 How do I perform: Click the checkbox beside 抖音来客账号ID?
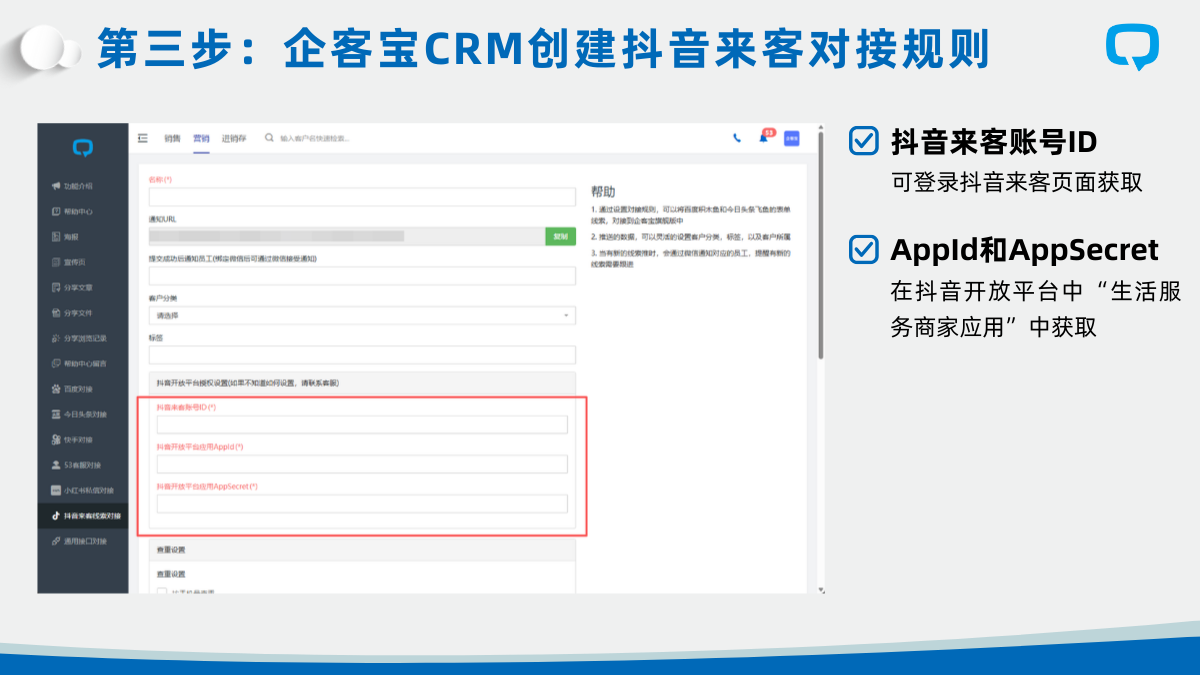[x=863, y=142]
